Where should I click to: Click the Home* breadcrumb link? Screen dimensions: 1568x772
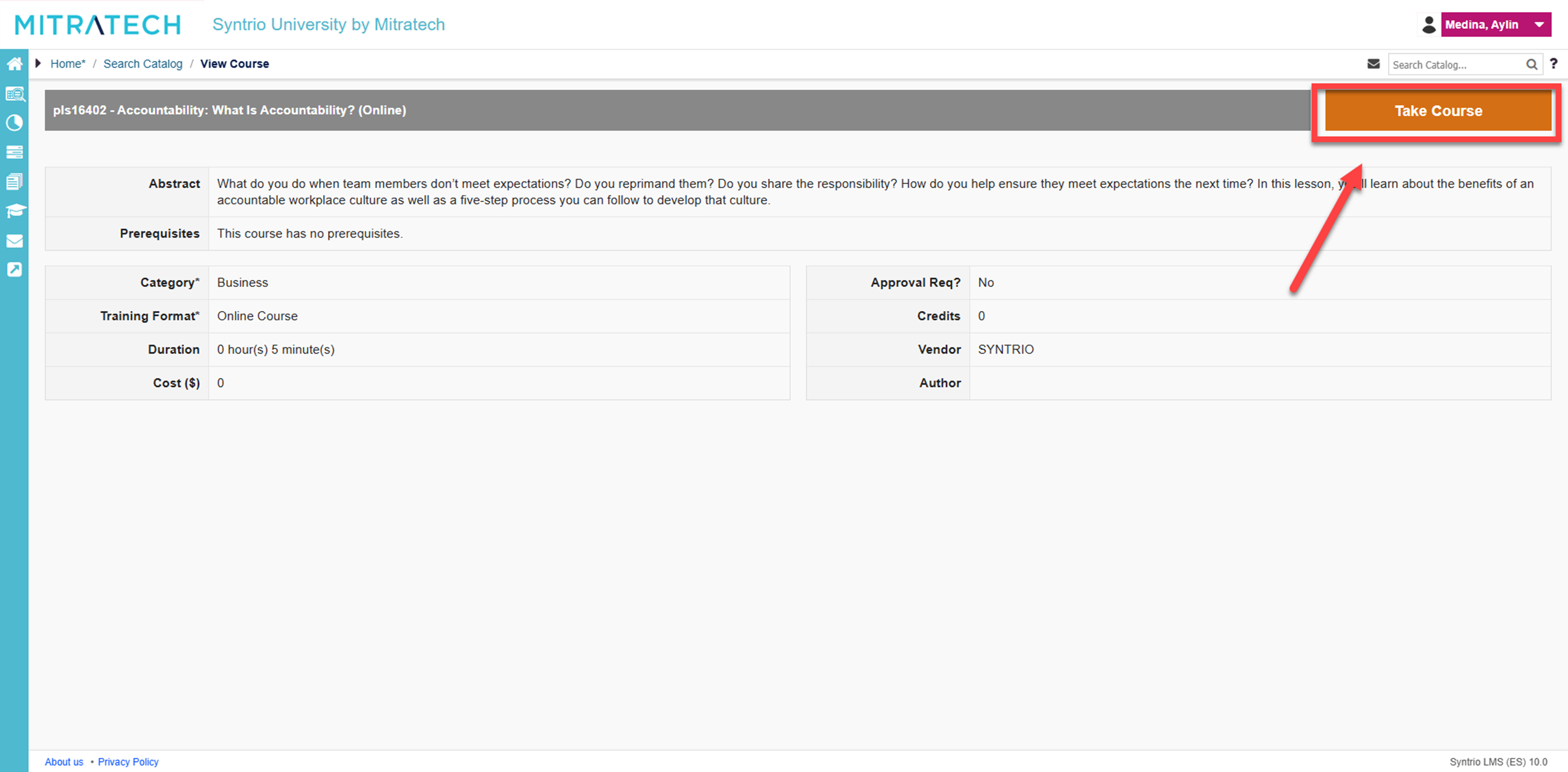click(67, 64)
